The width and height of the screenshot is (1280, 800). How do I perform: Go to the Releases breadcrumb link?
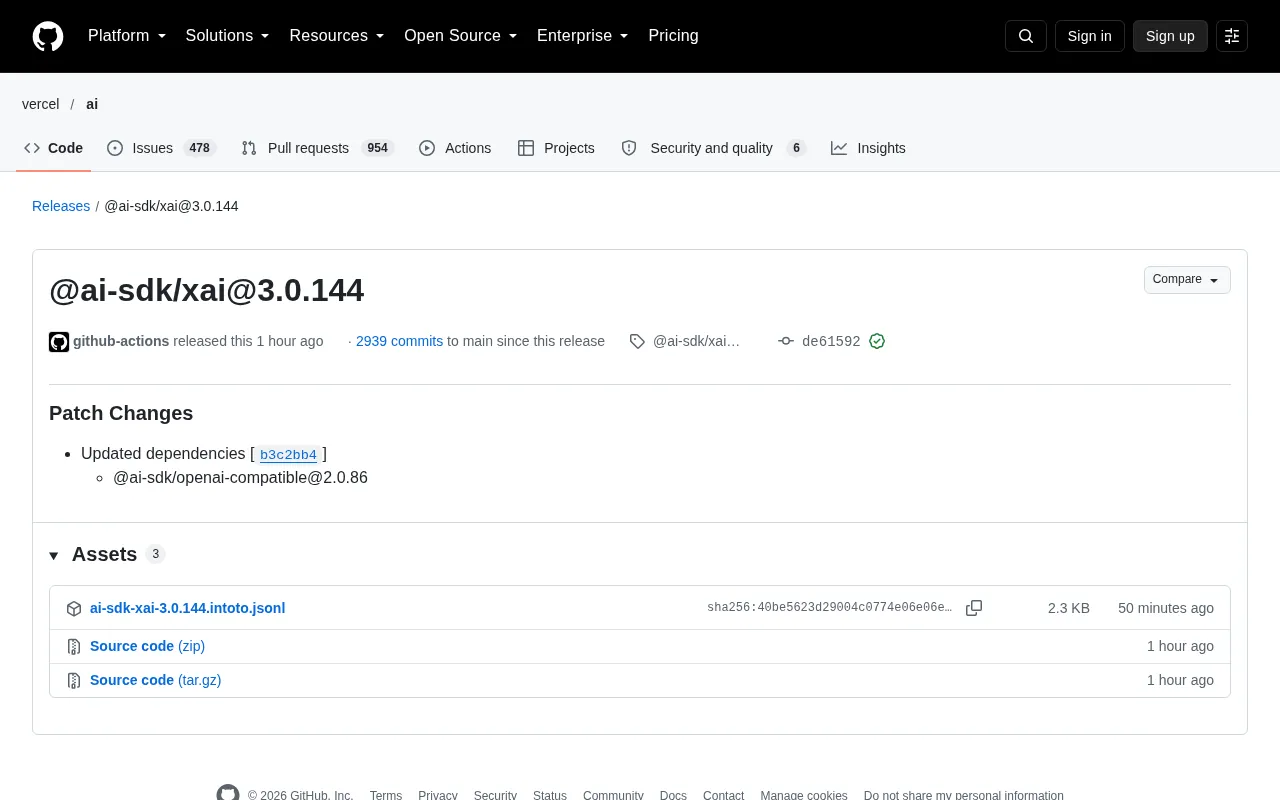61,206
